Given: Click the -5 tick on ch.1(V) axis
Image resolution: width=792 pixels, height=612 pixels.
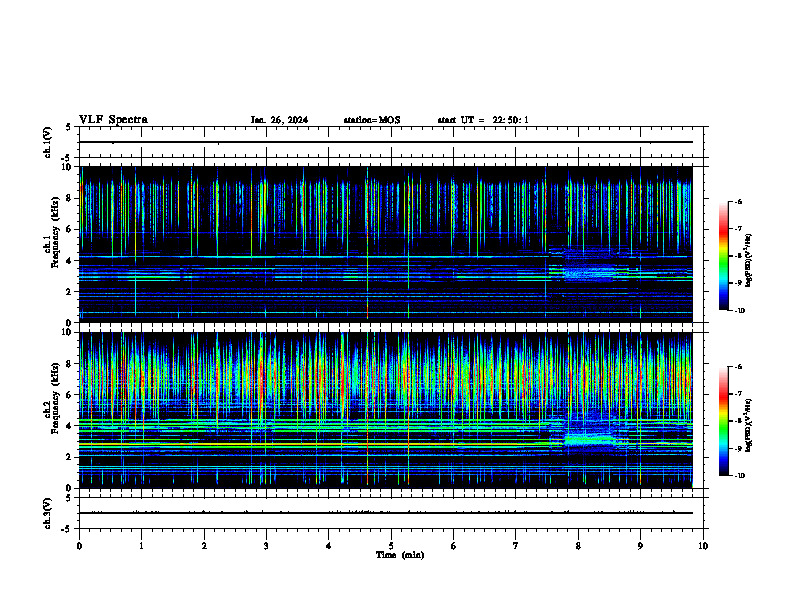Looking at the screenshot, I should (67, 158).
